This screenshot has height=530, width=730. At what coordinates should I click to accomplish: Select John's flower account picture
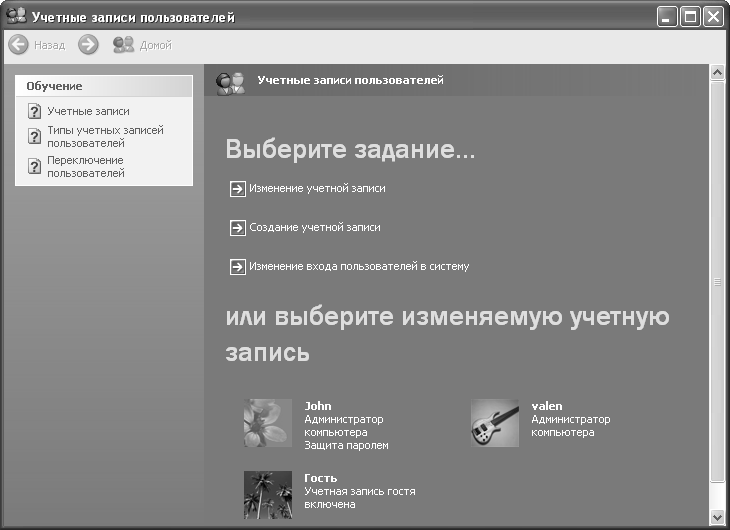click(x=268, y=423)
